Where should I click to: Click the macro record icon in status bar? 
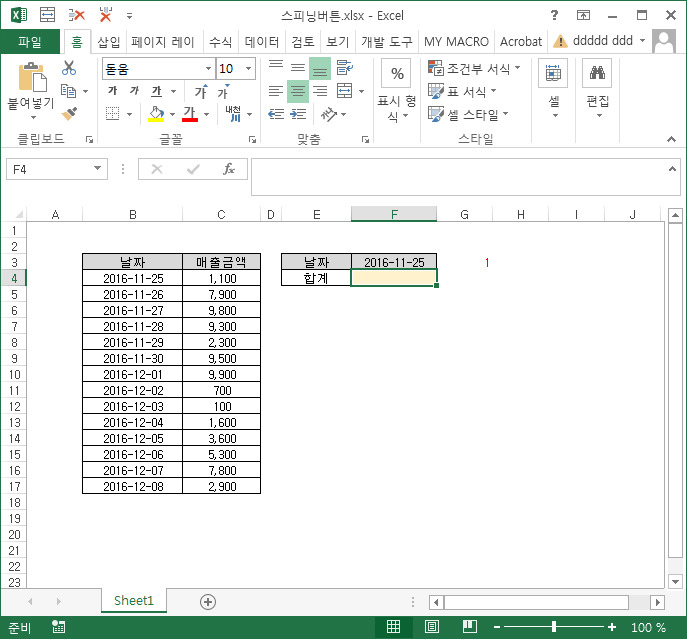coord(58,627)
